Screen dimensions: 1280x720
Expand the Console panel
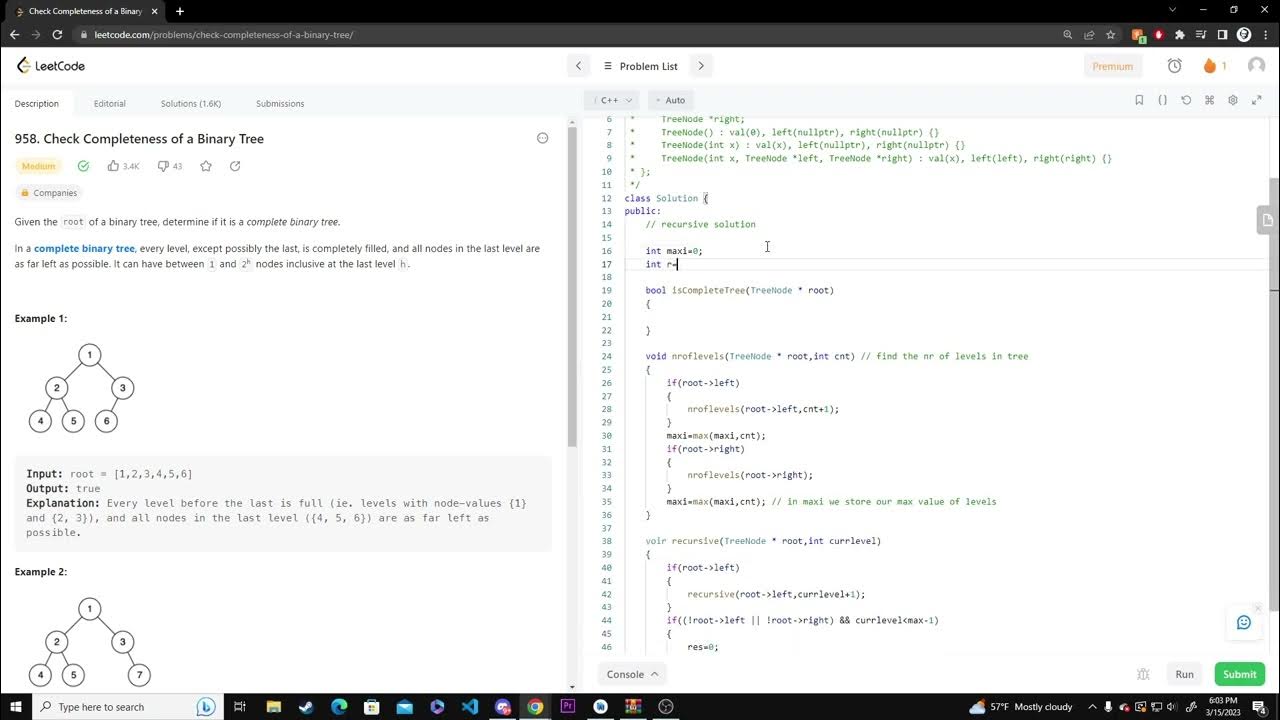[x=632, y=674]
